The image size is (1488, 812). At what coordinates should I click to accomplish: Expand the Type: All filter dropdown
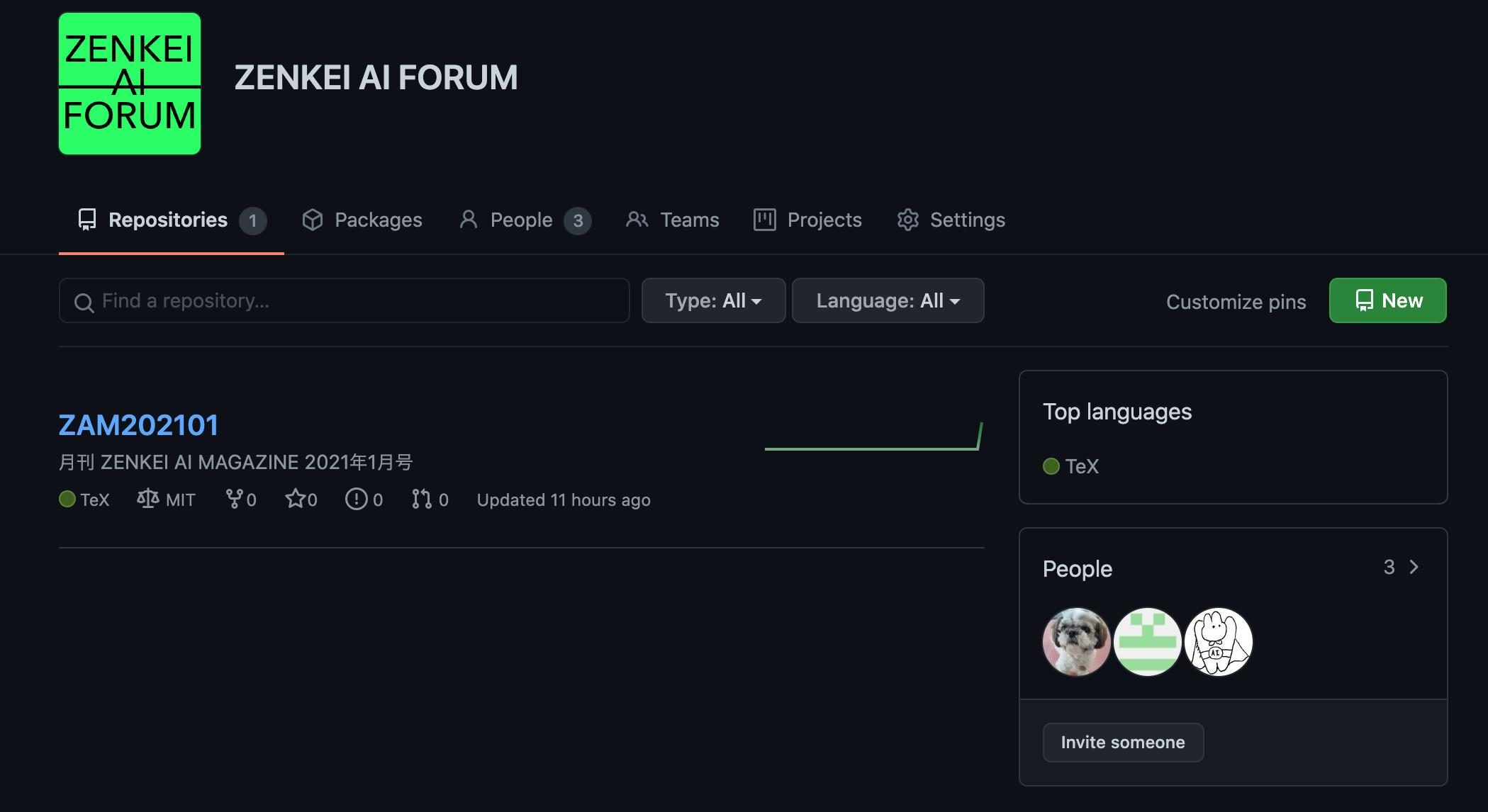coord(713,300)
